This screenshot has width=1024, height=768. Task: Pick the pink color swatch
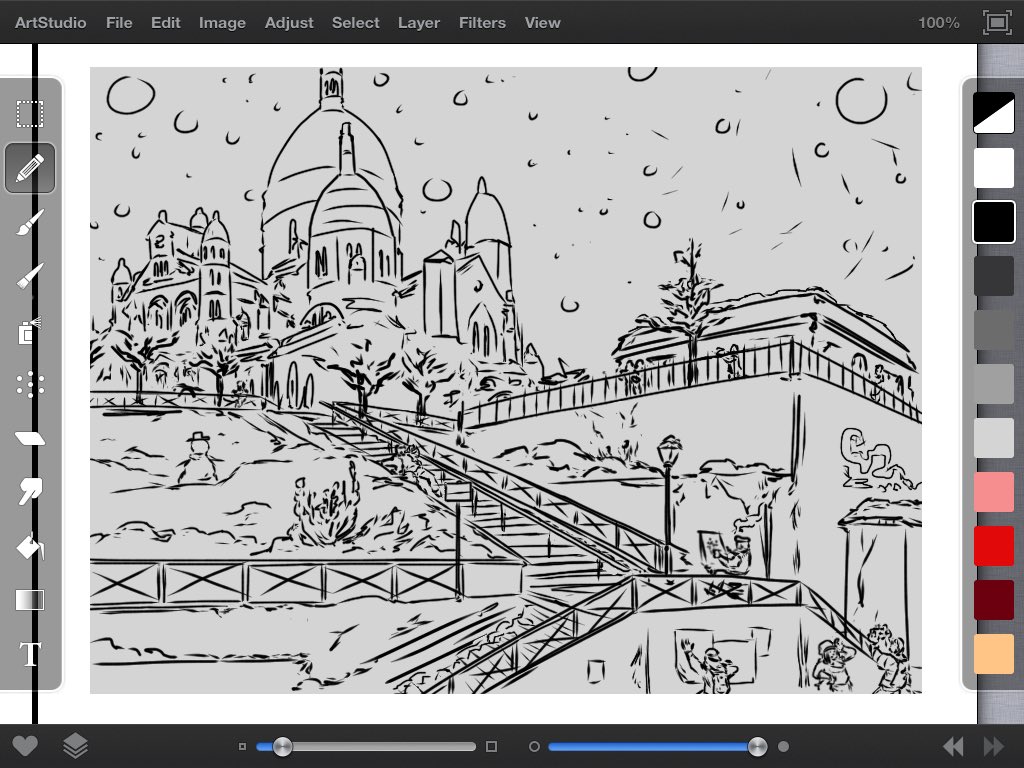coord(993,492)
